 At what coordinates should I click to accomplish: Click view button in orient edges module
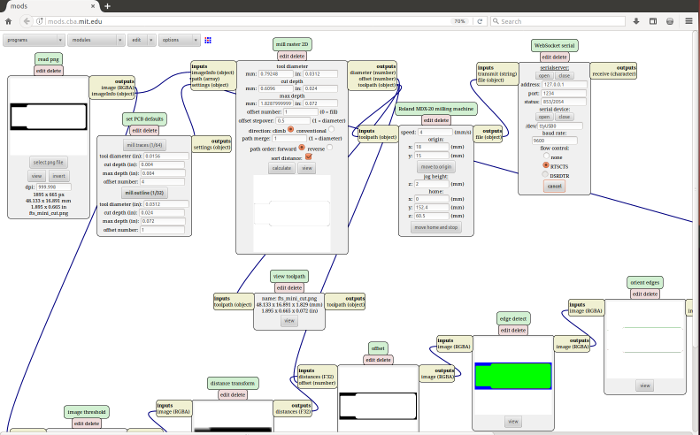[645, 386]
